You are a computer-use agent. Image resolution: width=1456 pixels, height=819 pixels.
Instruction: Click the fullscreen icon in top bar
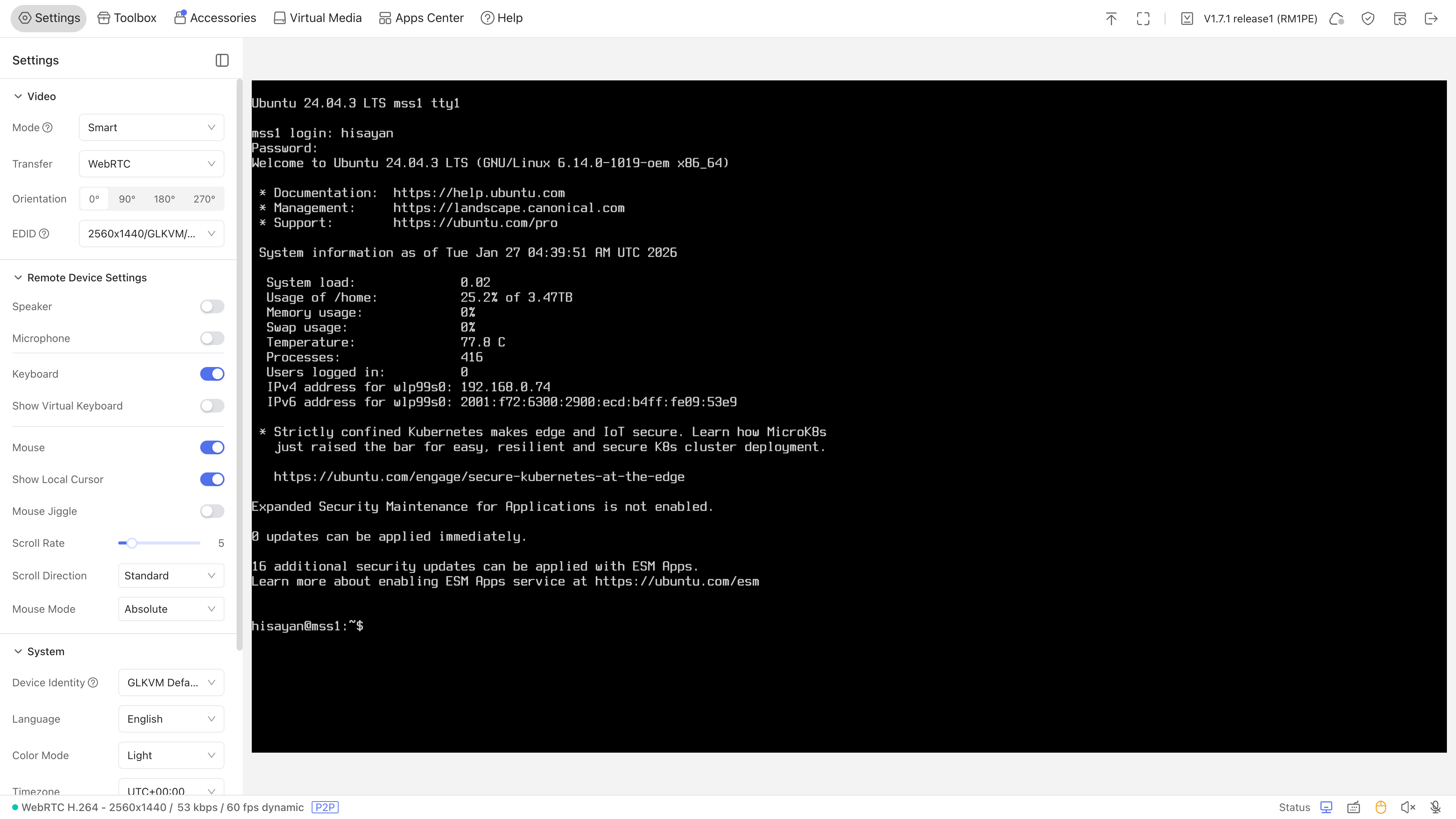(1143, 19)
